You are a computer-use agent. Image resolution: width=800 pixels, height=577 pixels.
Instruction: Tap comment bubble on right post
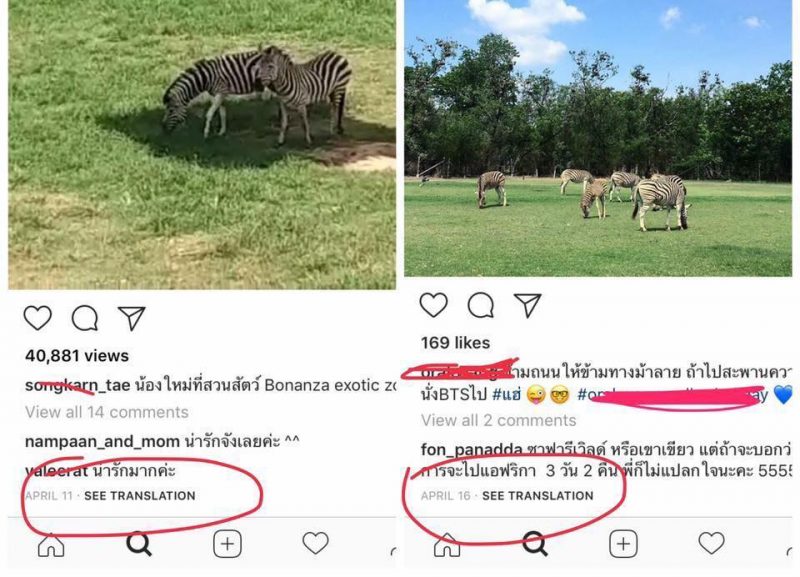(x=481, y=306)
